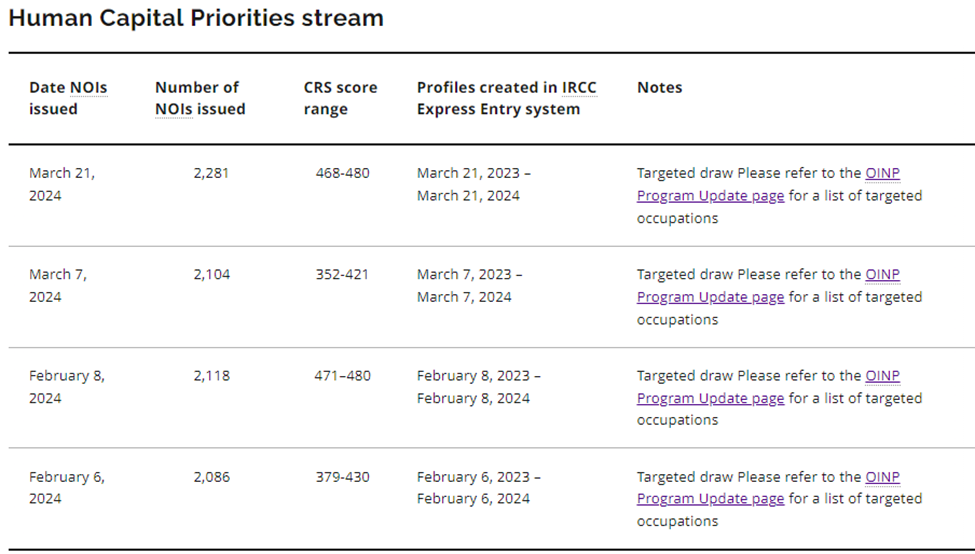Select the 2,086 NOIs issued value
This screenshot has height=554, width=975.
(211, 477)
